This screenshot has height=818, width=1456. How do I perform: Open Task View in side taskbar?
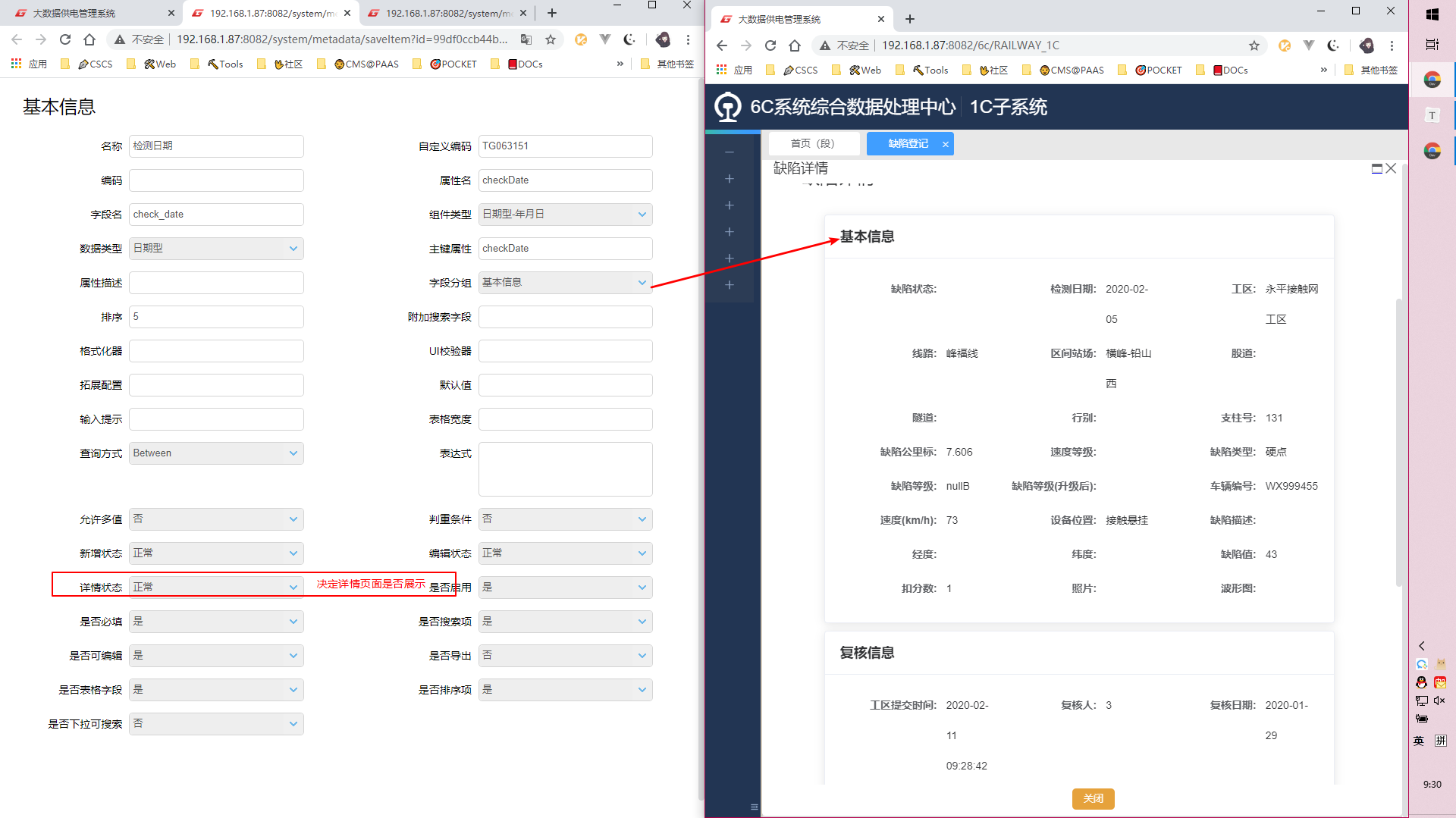1432,45
